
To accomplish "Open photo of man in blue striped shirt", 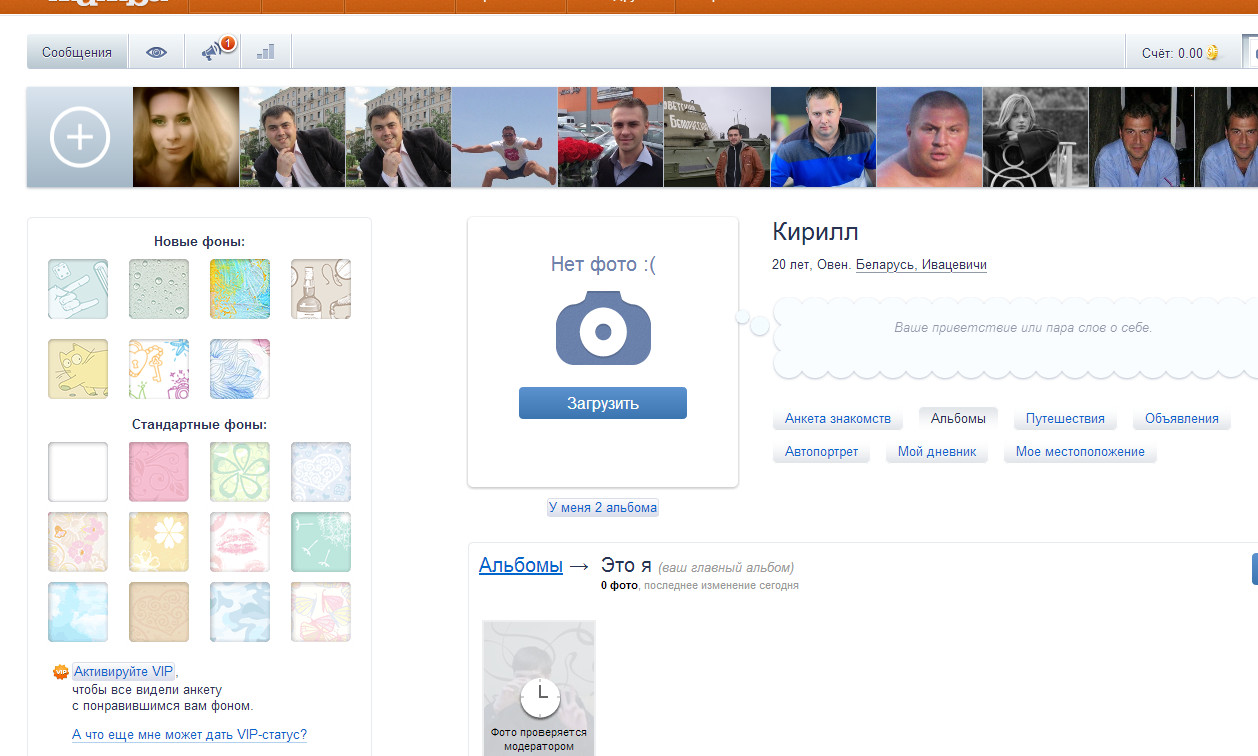I will coord(823,137).
